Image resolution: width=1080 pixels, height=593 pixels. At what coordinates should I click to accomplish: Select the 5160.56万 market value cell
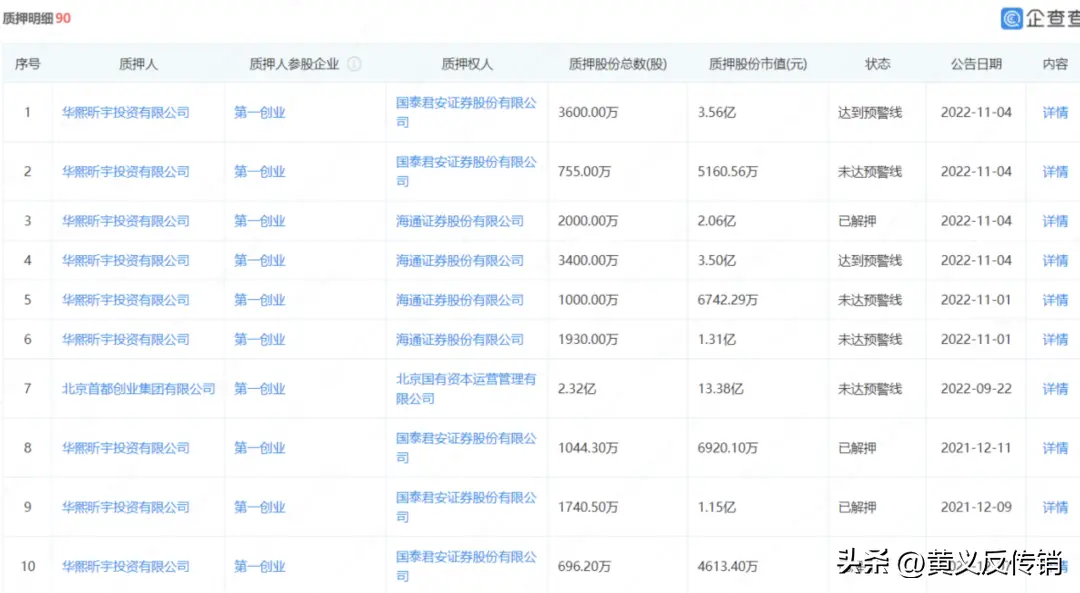click(x=727, y=171)
